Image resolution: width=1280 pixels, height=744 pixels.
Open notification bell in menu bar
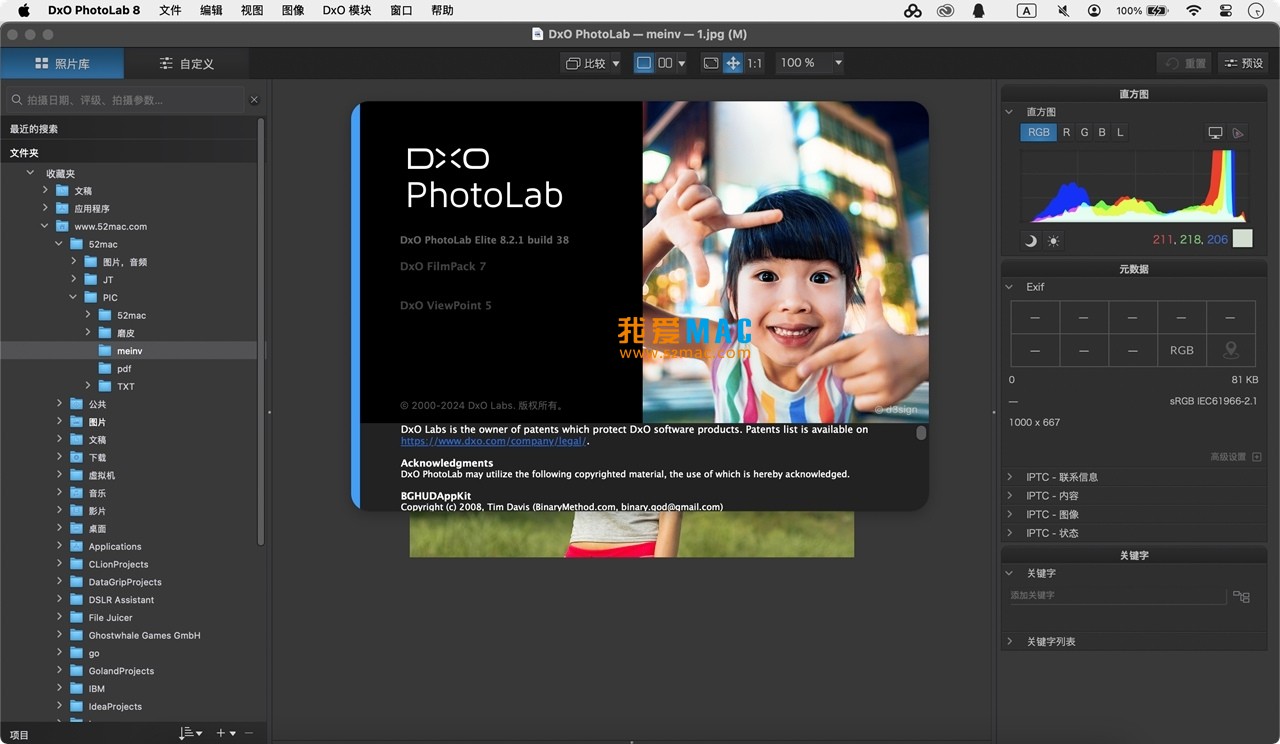(978, 10)
